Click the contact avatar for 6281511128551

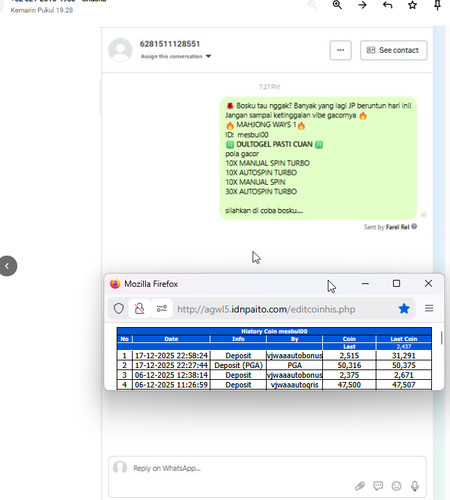pyautogui.click(x=120, y=50)
